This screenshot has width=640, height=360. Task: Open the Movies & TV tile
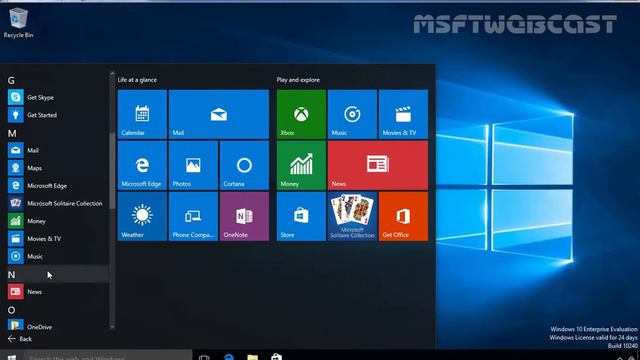[x=403, y=114]
